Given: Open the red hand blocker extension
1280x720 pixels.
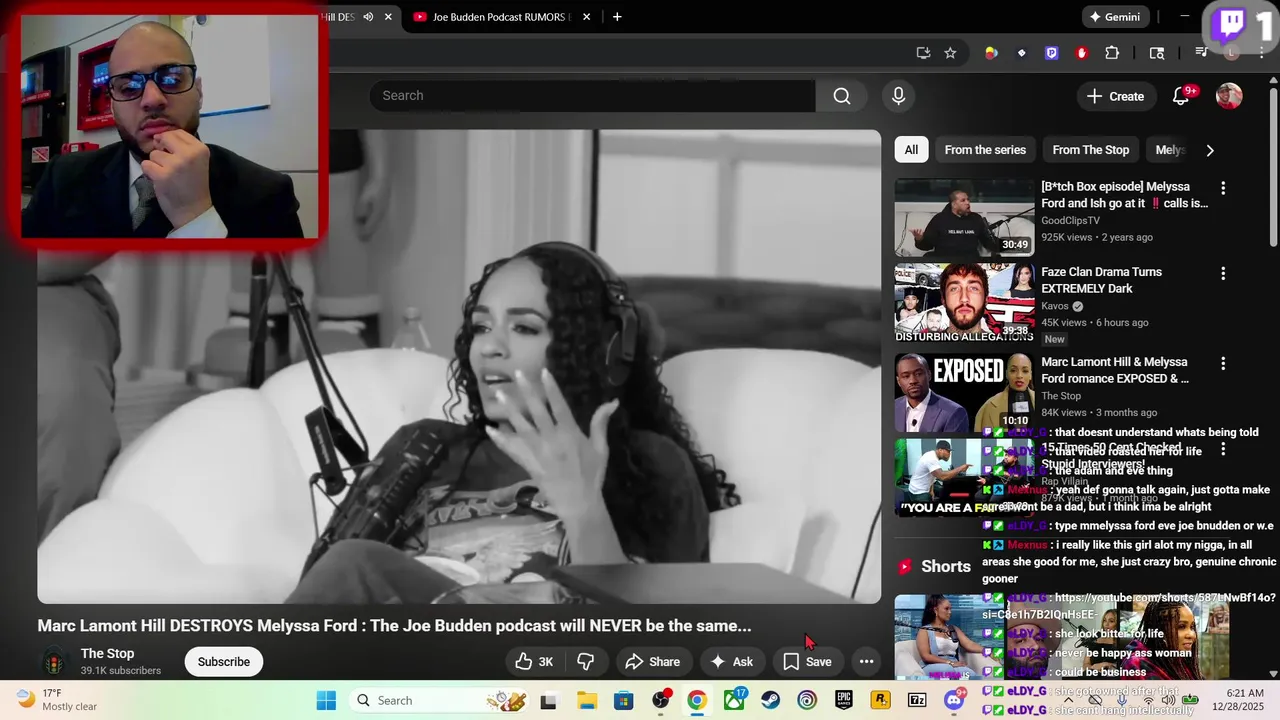Looking at the screenshot, I should (x=1082, y=53).
